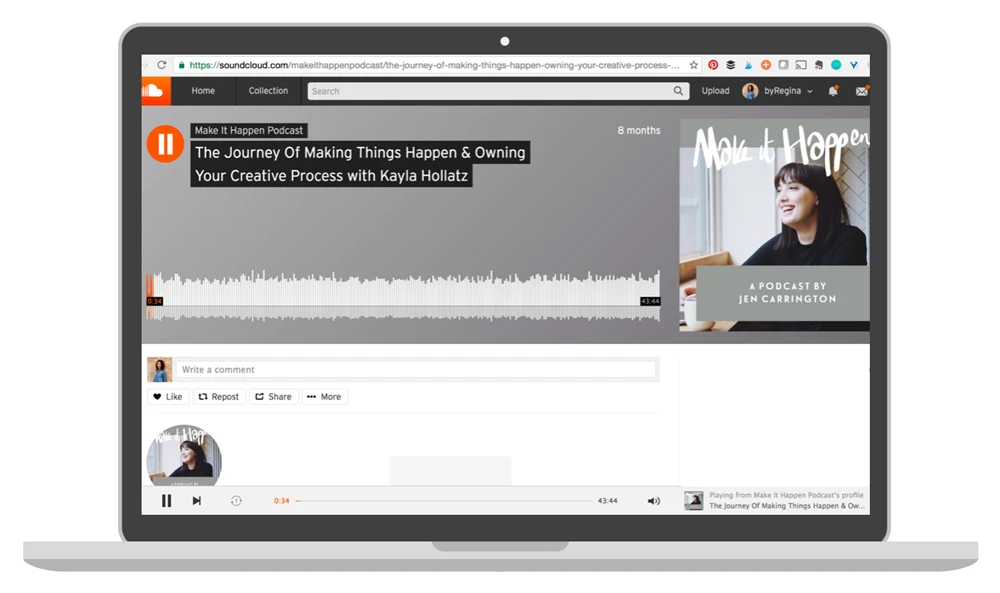Open the Evernote elephant extension icon

pos(819,65)
